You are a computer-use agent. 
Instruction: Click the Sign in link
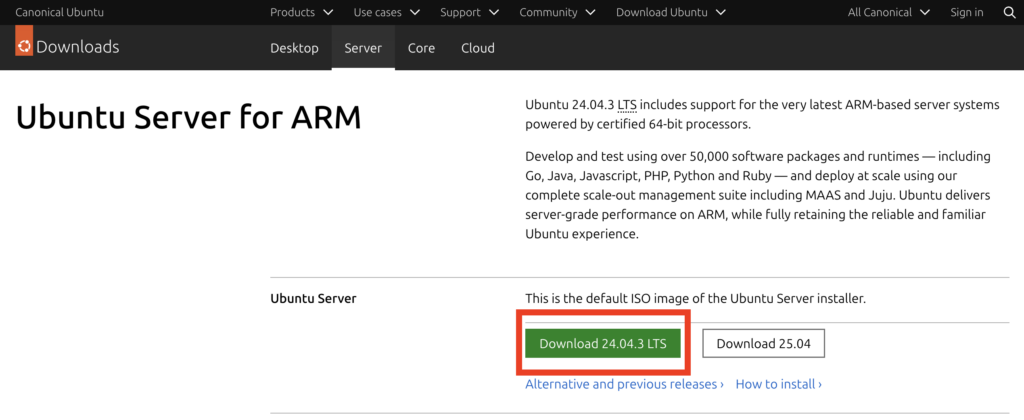tap(967, 12)
